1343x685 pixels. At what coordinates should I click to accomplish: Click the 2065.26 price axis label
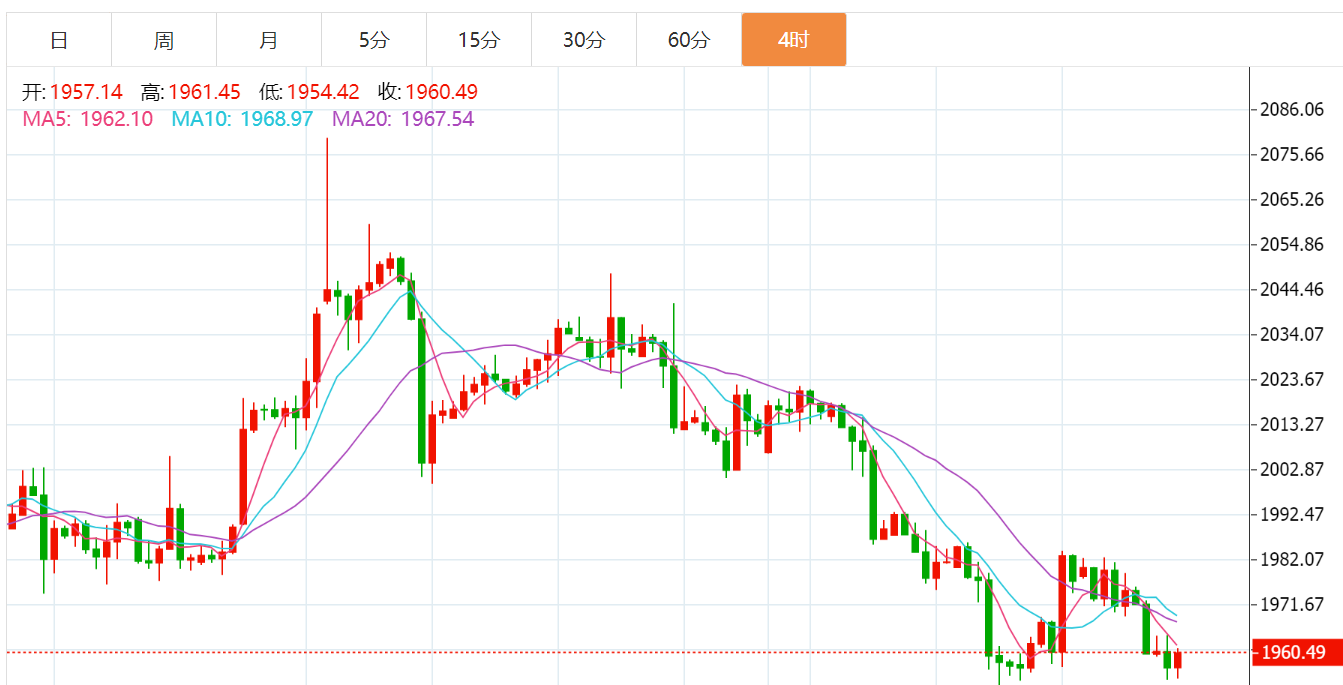(x=1294, y=200)
